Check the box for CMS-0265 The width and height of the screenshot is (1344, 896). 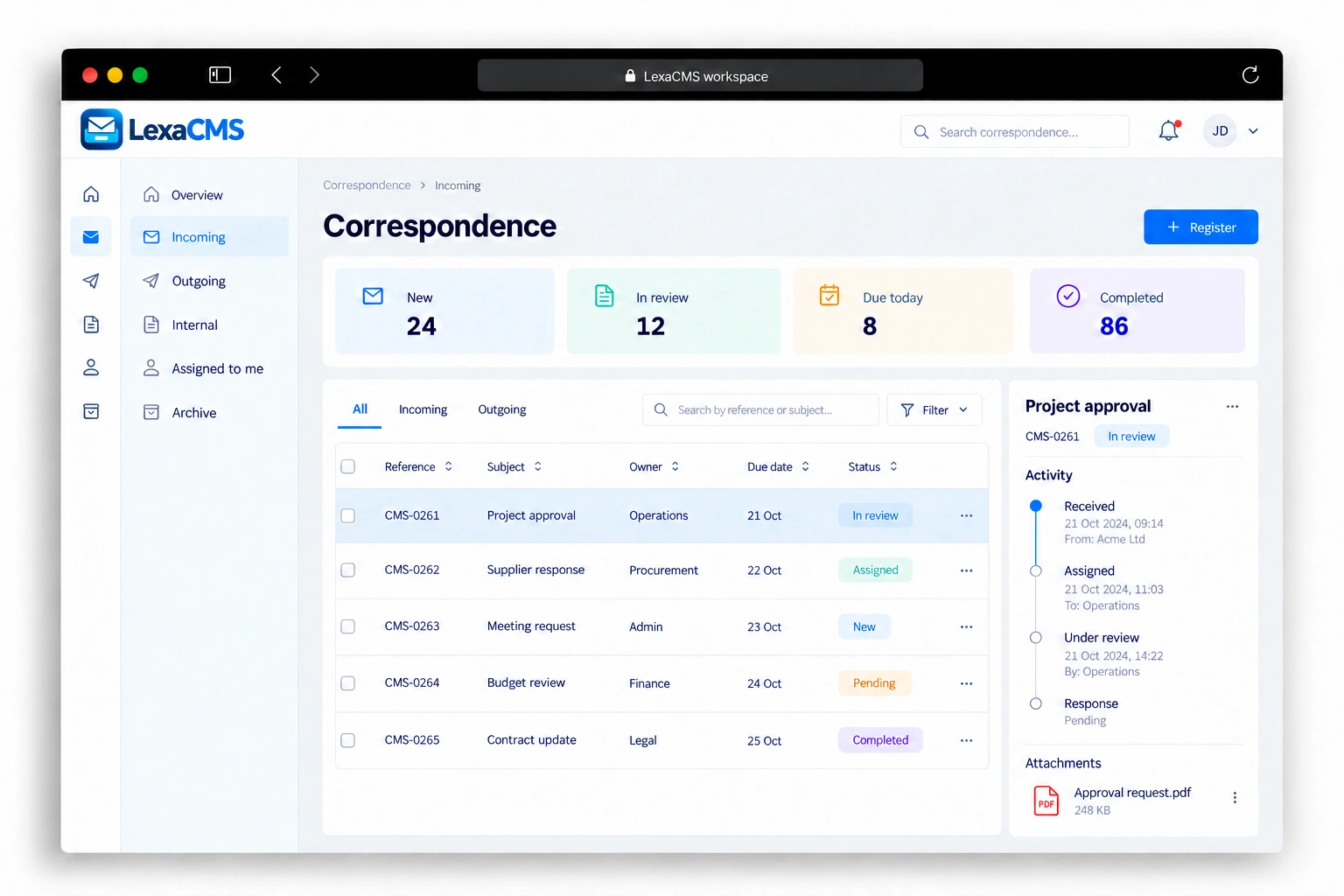pyautogui.click(x=347, y=740)
